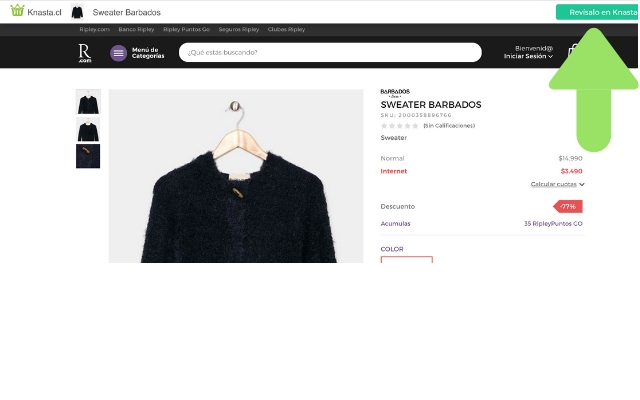Image resolution: width=640 pixels, height=400 pixels.
Task: Select the color swatch under COLOR
Action: click(407, 260)
